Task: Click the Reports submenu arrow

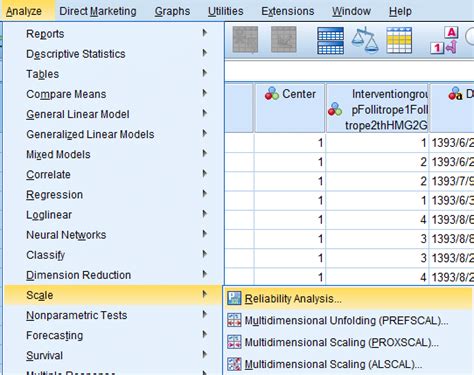Action: click(205, 33)
